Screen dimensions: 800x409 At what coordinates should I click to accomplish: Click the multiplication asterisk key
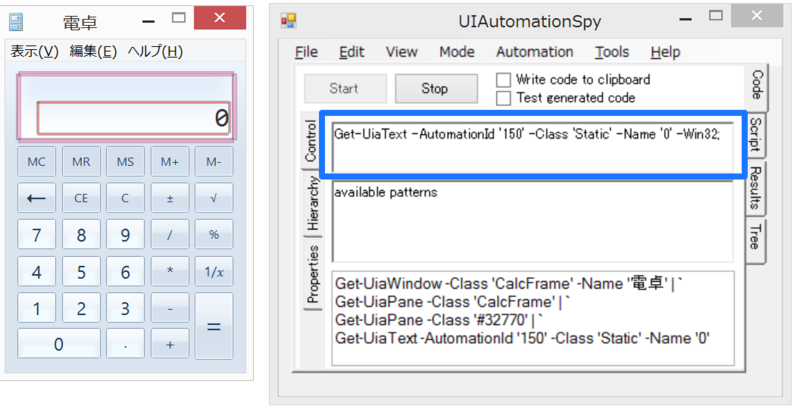[x=170, y=271]
